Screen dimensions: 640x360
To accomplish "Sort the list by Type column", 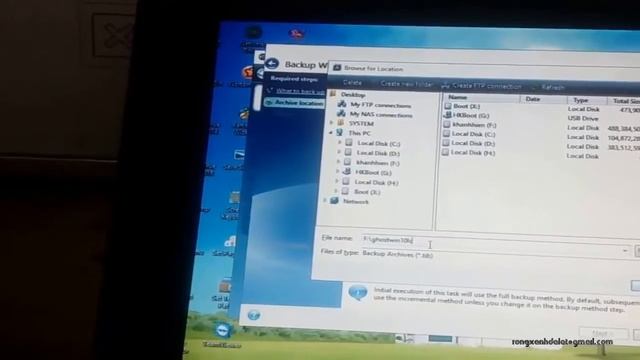I will (x=586, y=100).
